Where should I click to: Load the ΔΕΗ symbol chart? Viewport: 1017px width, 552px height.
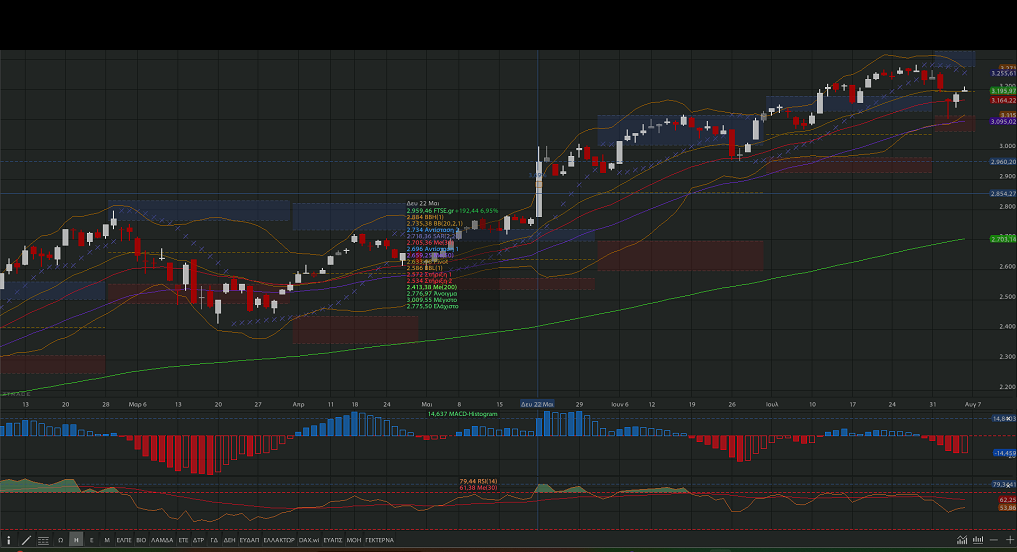coord(229,540)
